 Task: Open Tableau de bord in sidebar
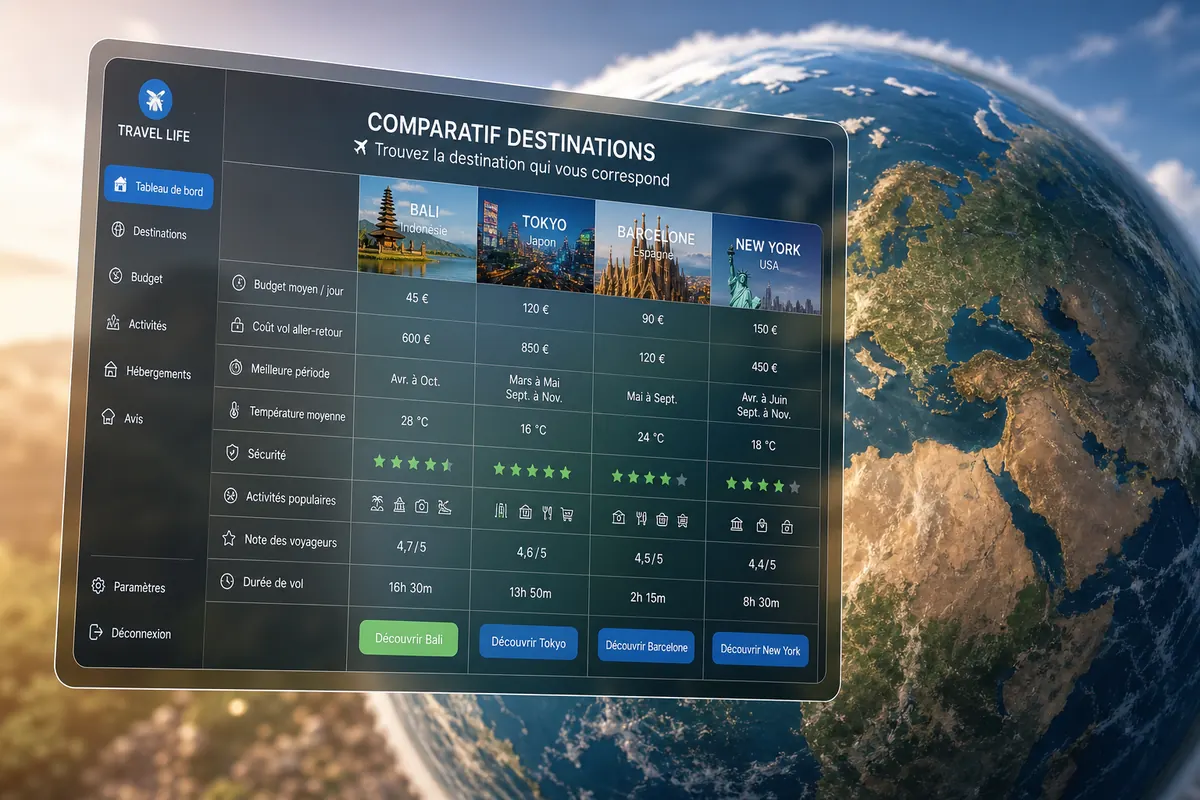click(x=159, y=188)
